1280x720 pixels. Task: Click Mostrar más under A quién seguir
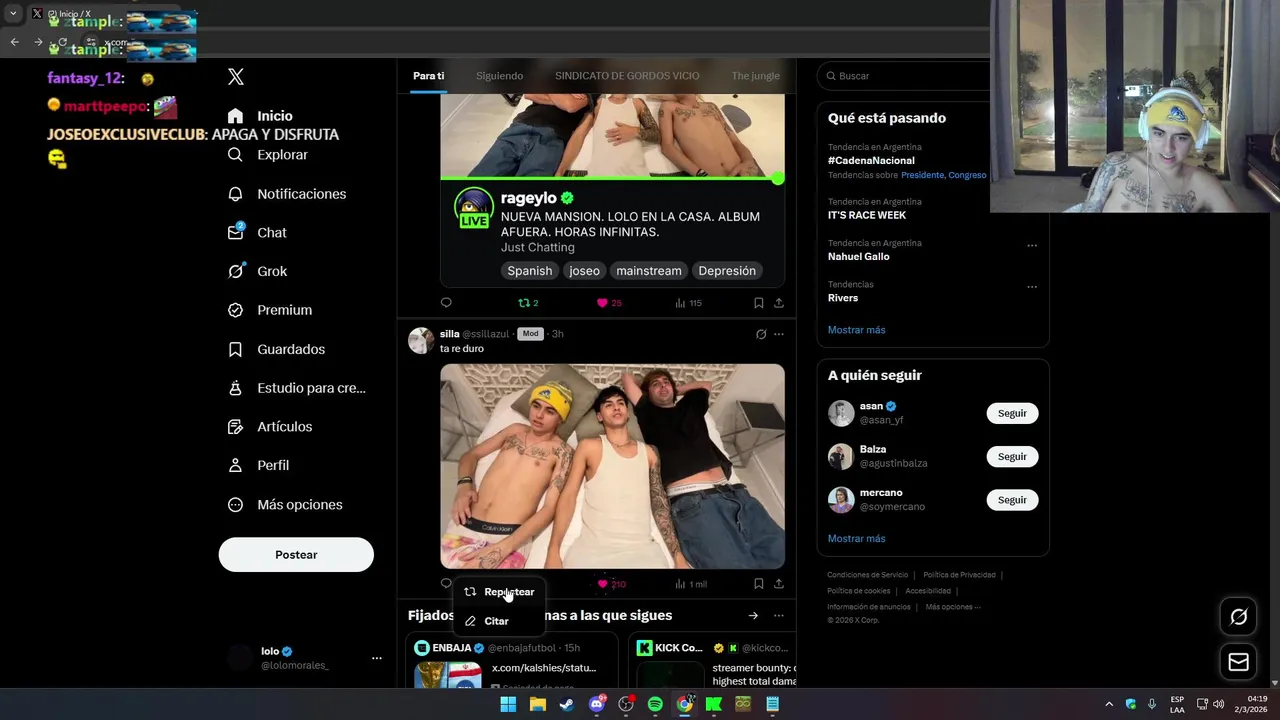point(856,539)
